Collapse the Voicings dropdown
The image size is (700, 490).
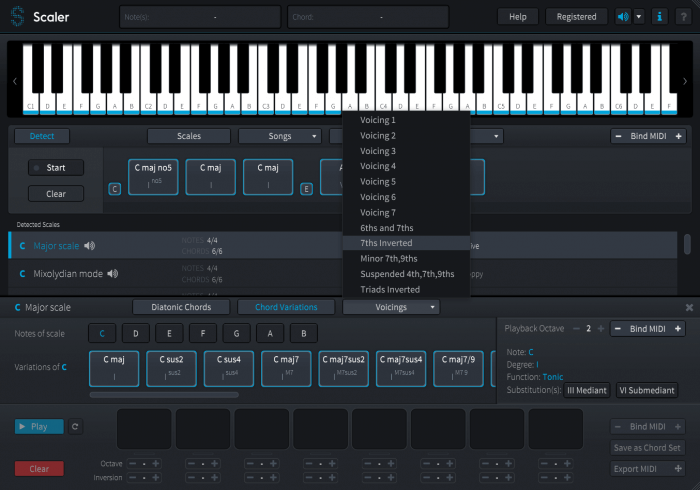tap(391, 307)
